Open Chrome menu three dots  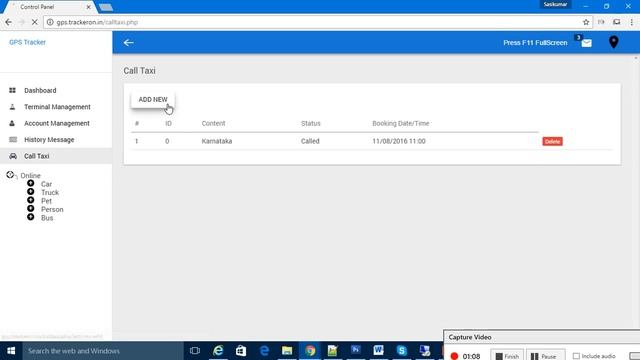[x=631, y=22]
